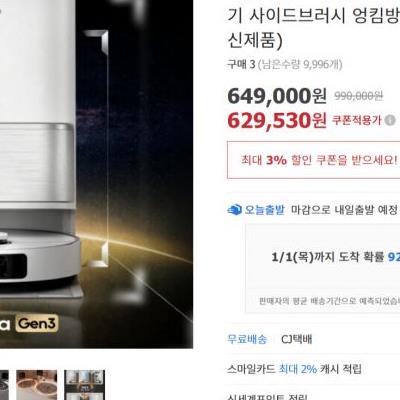400x400 pixels.
Task: Click the 오늘출발 delivery truck icon
Action: (x=234, y=210)
